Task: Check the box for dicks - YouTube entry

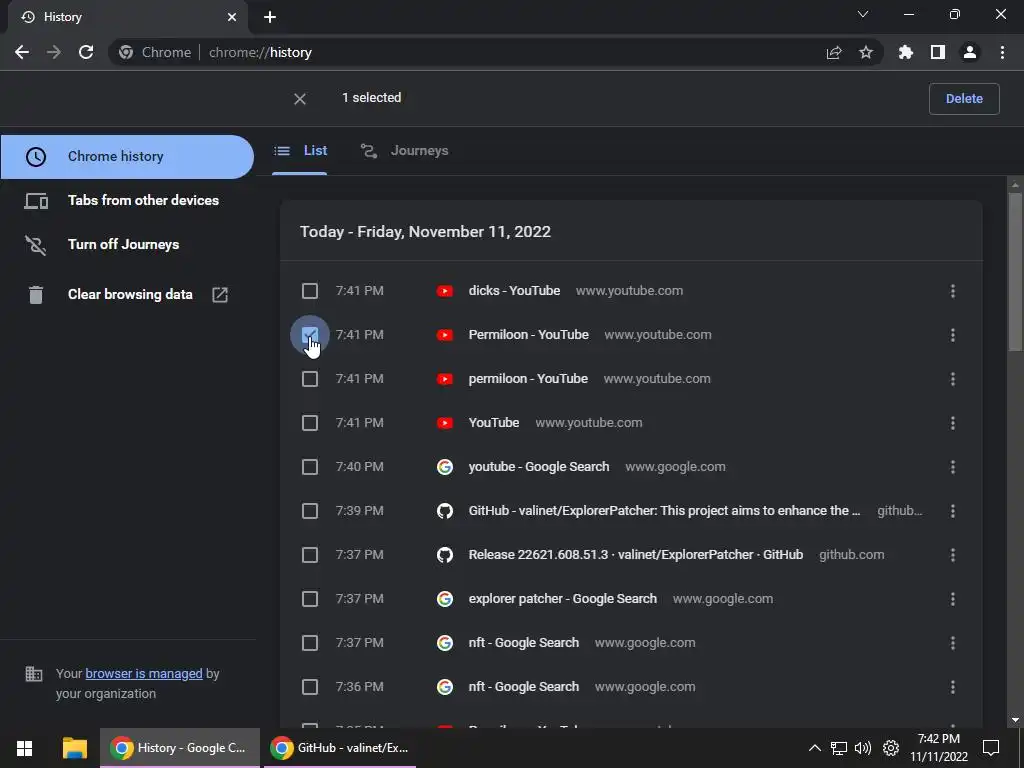Action: [x=310, y=291]
